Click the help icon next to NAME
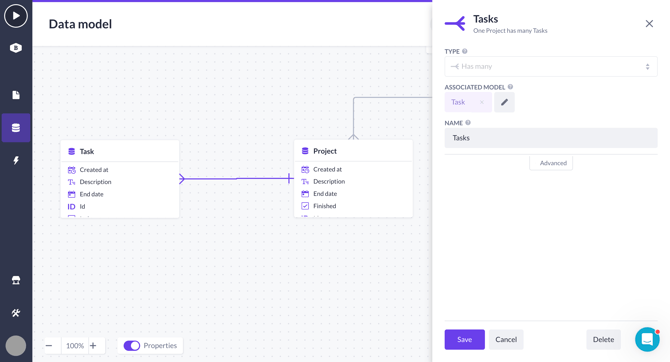This screenshot has height=362, width=670. pos(468,123)
